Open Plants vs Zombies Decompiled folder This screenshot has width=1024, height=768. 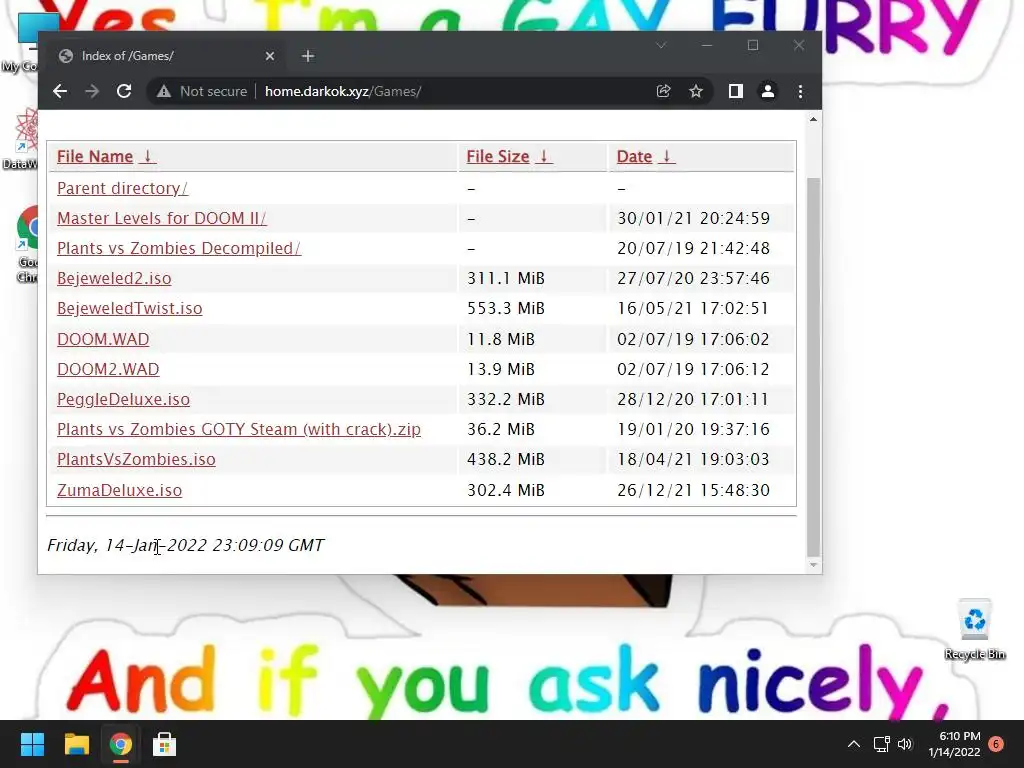point(179,248)
